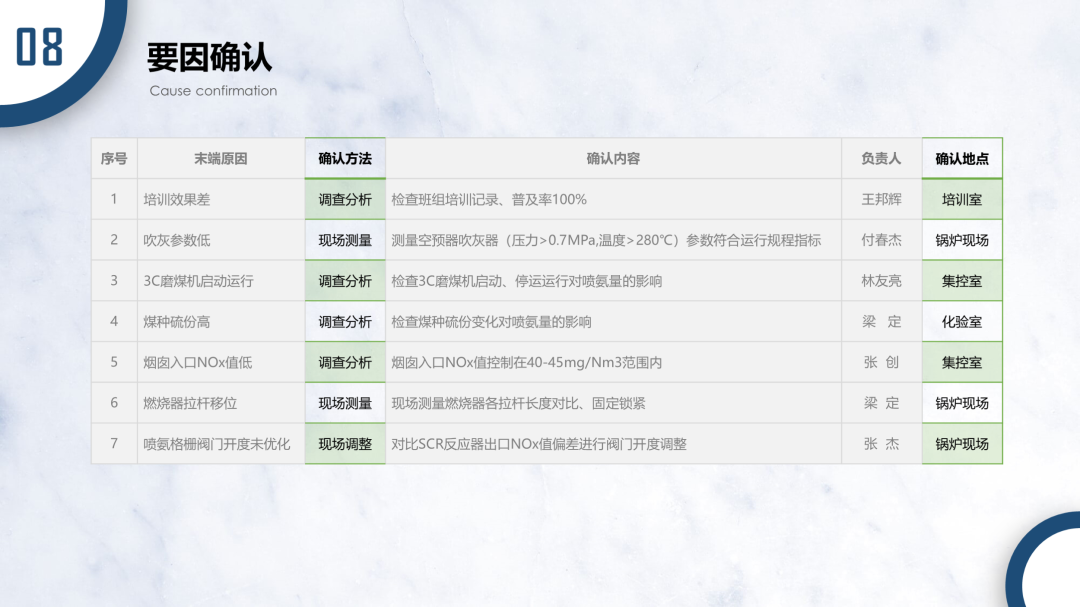Click the subtitle Cause confirmation

point(211,91)
